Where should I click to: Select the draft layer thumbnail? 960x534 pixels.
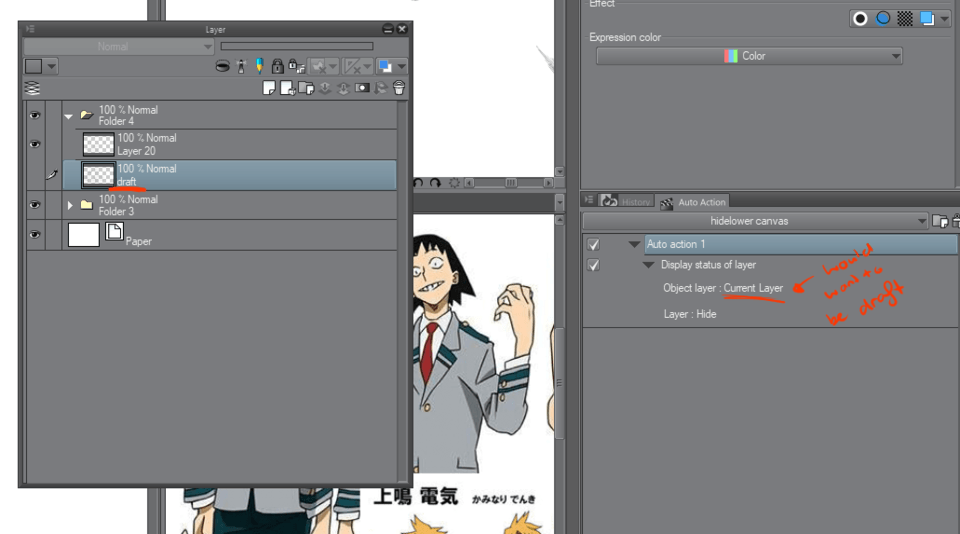(x=98, y=175)
